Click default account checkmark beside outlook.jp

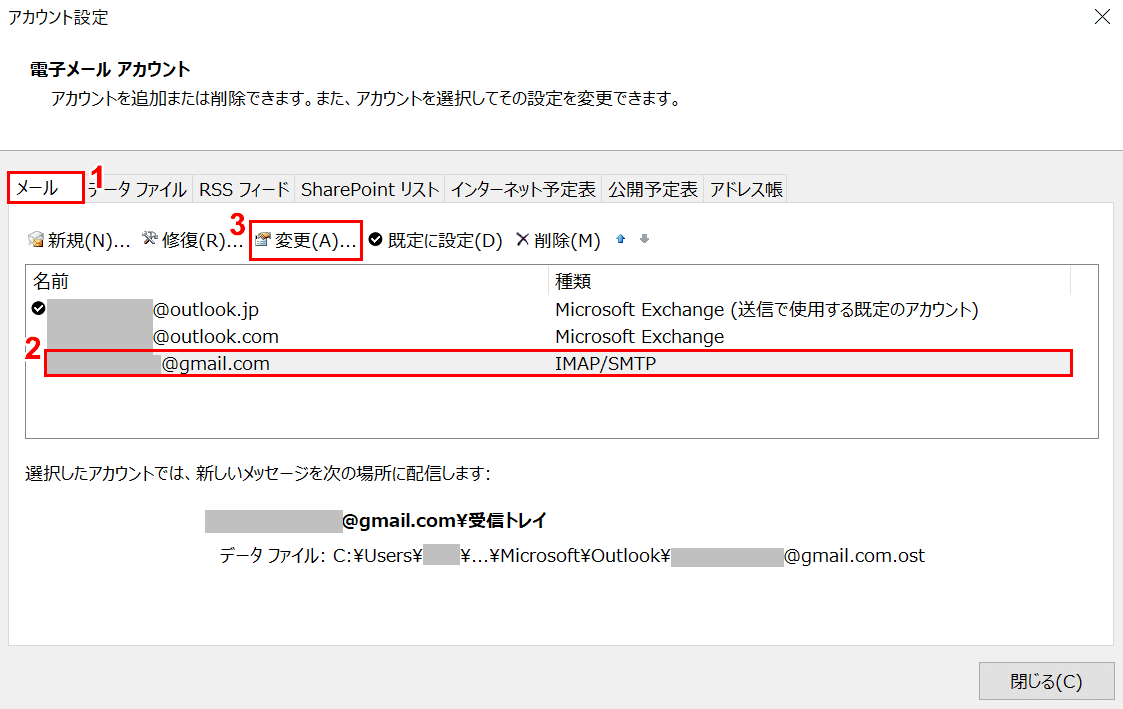[x=39, y=308]
